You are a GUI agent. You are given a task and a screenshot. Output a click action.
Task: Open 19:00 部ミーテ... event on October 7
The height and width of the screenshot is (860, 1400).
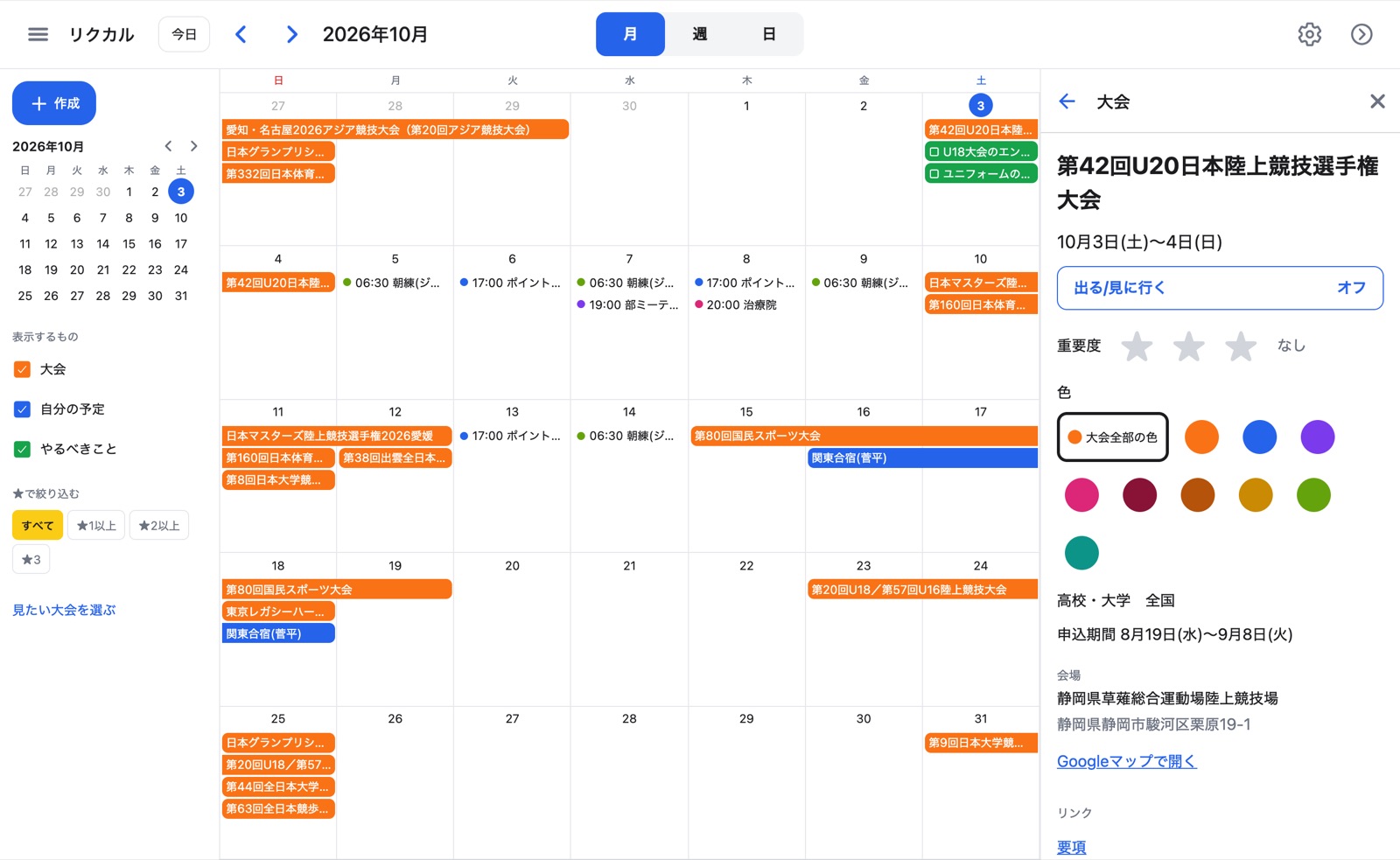click(x=629, y=304)
